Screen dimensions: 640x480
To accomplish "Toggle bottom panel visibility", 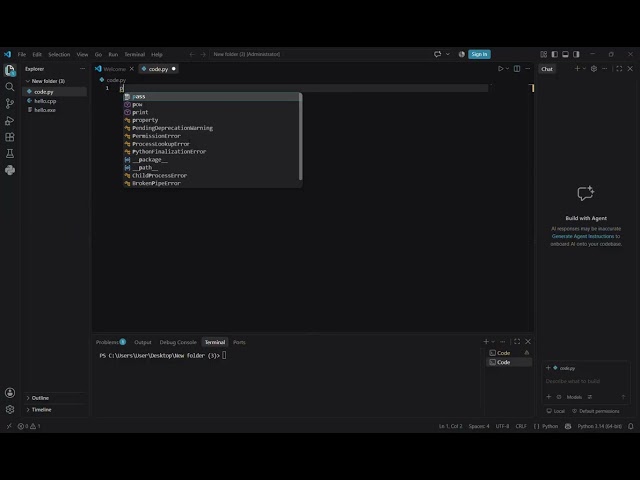I will tap(565, 54).
